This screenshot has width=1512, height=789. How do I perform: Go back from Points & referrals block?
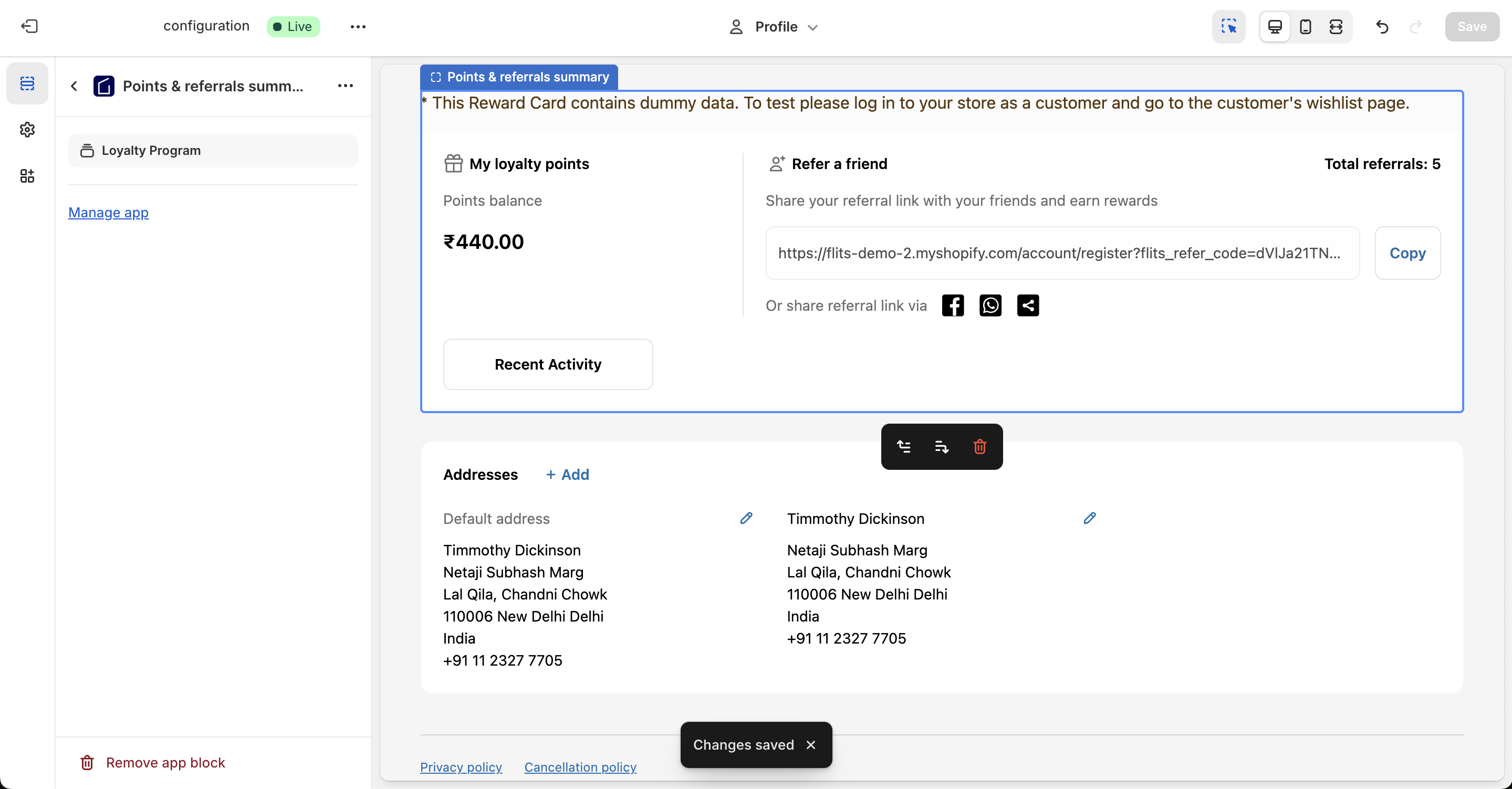click(x=74, y=86)
